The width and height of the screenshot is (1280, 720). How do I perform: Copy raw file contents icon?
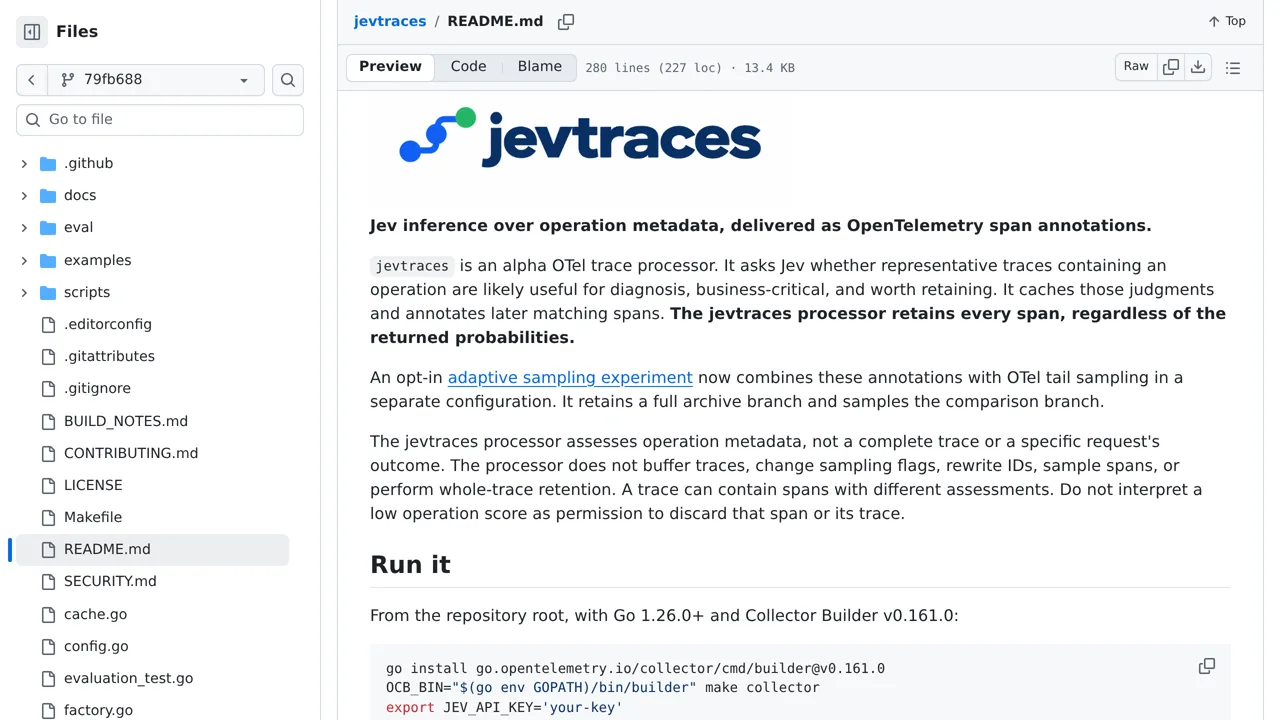[x=1171, y=67]
